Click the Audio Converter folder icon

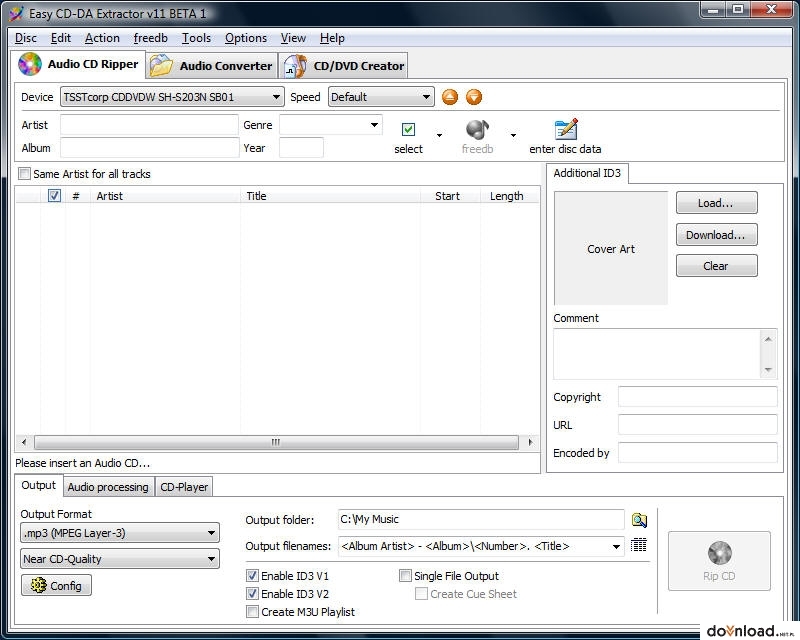coord(161,66)
